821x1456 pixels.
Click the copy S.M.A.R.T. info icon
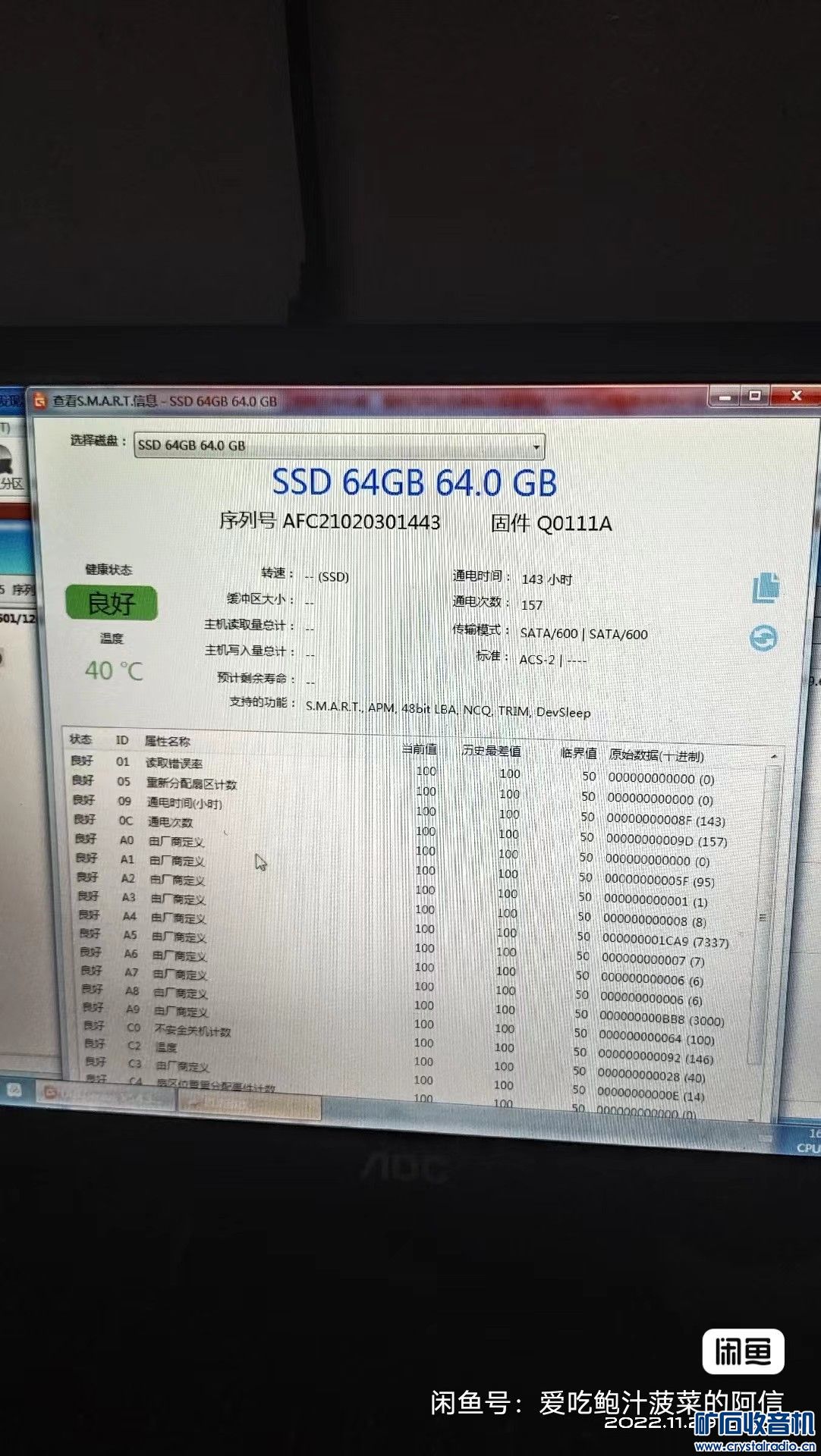click(766, 588)
